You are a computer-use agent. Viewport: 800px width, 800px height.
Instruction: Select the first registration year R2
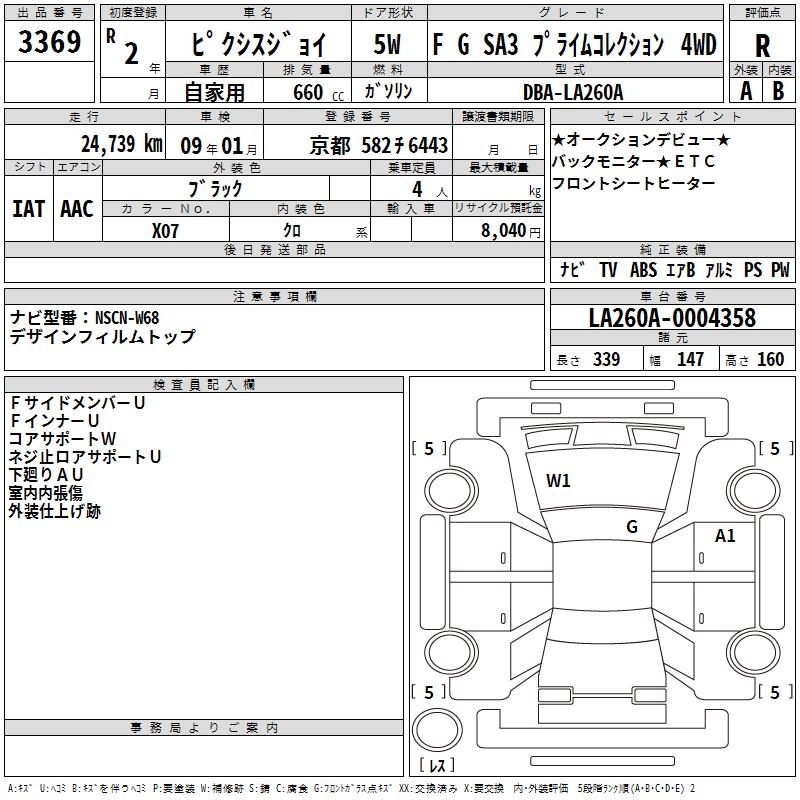[124, 46]
